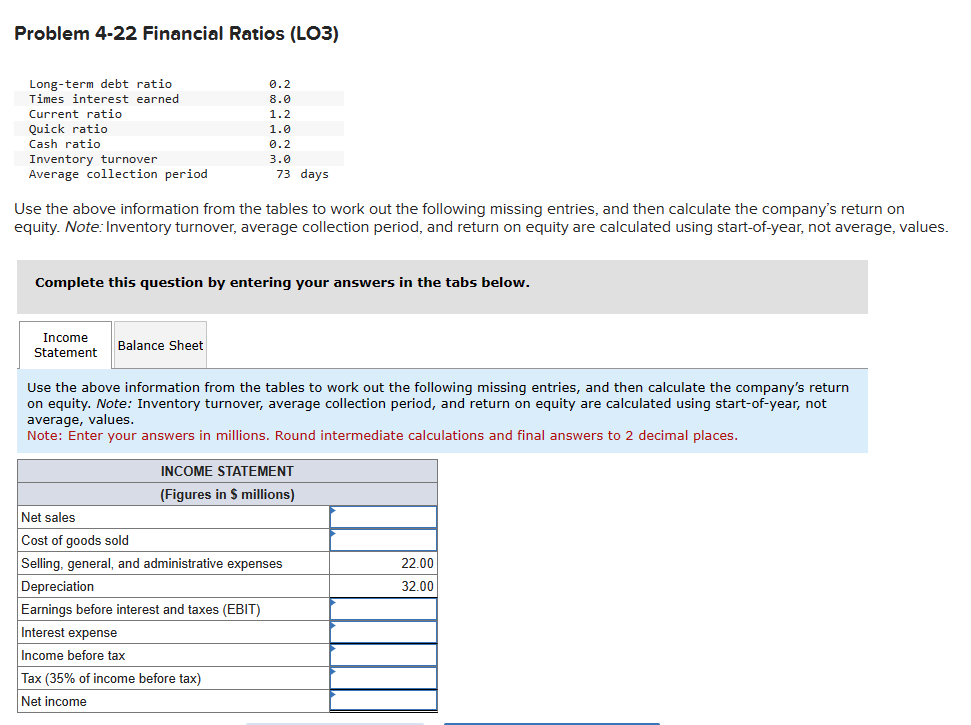Switch to the Balance Sheet tab

coord(159,344)
